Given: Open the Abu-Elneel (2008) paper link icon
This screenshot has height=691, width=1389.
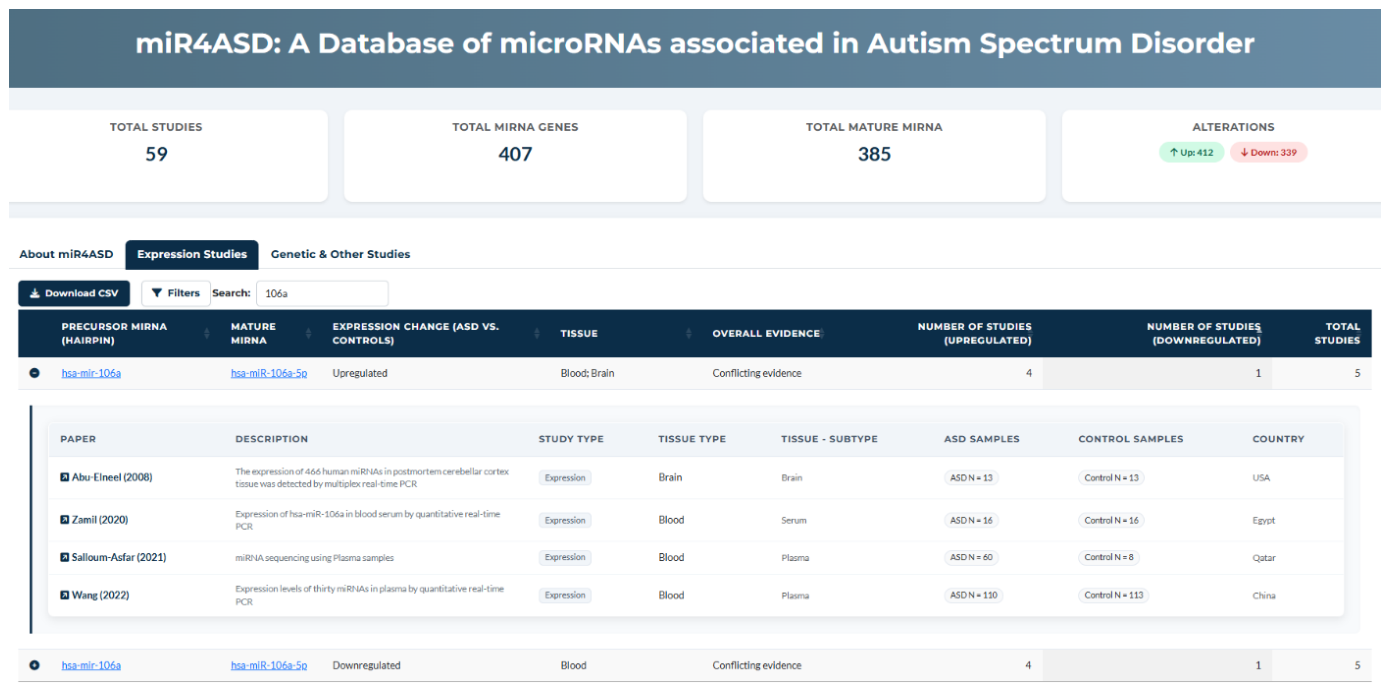Looking at the screenshot, I should (65, 477).
